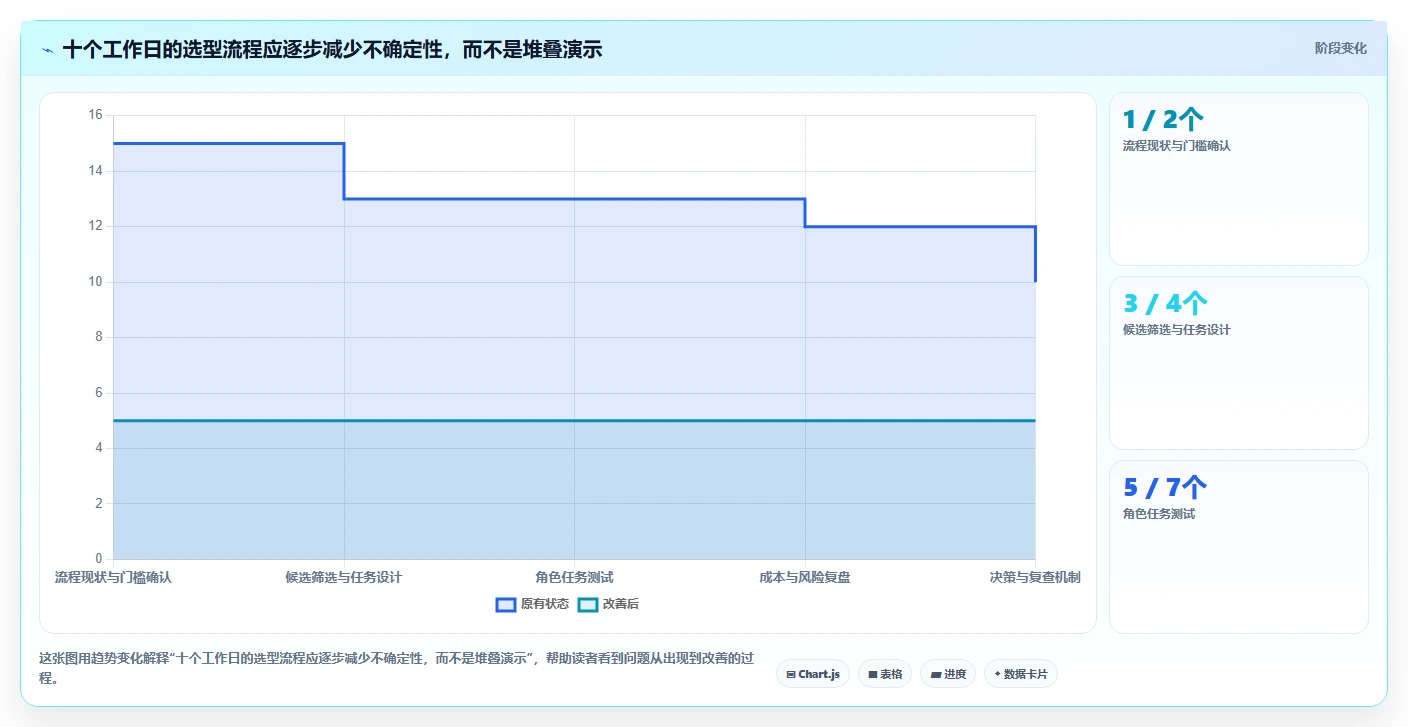Click x-axis label 成本与风险复盘
This screenshot has height=727, width=1408.
[x=805, y=577]
